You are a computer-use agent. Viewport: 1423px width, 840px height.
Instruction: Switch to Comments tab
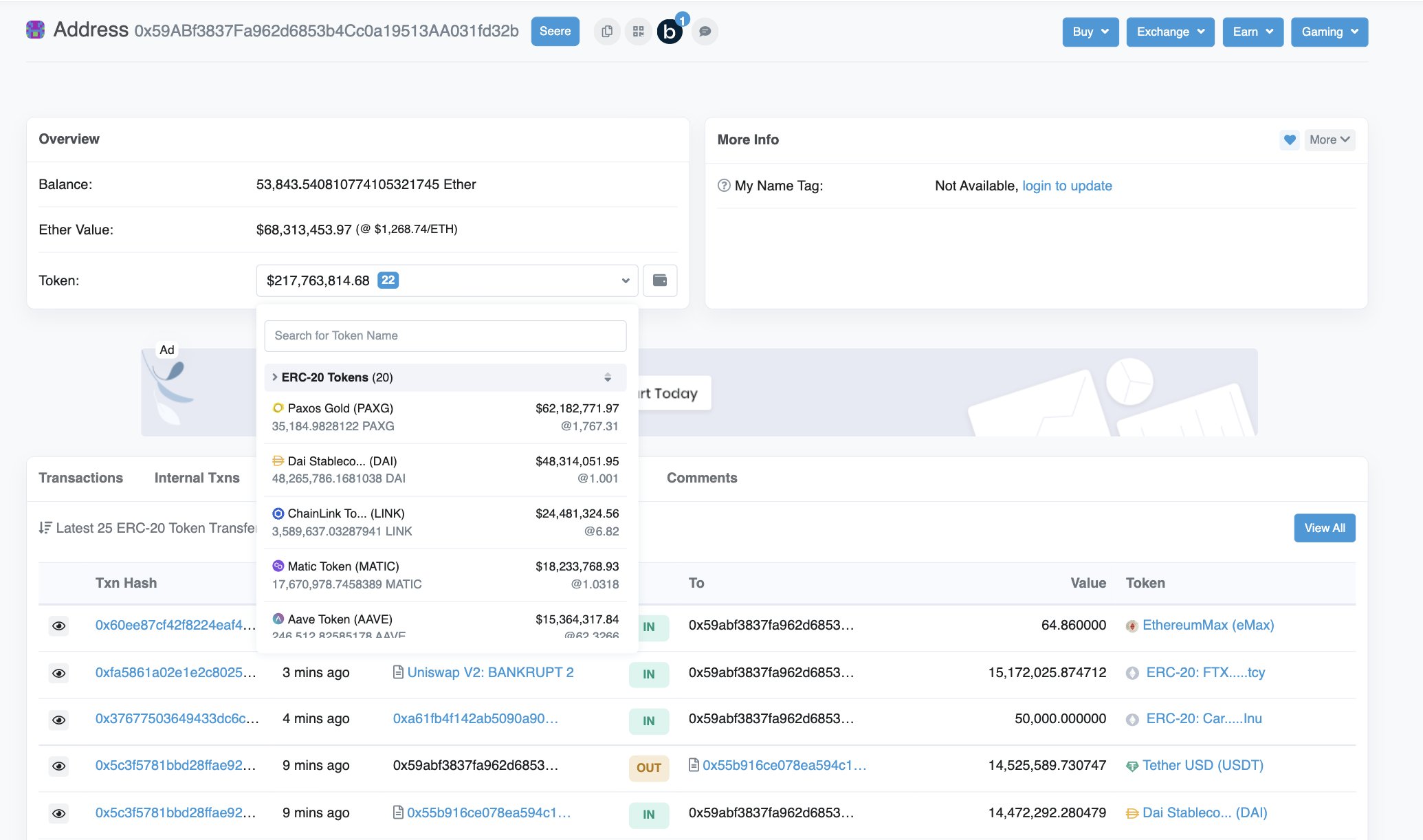pyautogui.click(x=702, y=478)
